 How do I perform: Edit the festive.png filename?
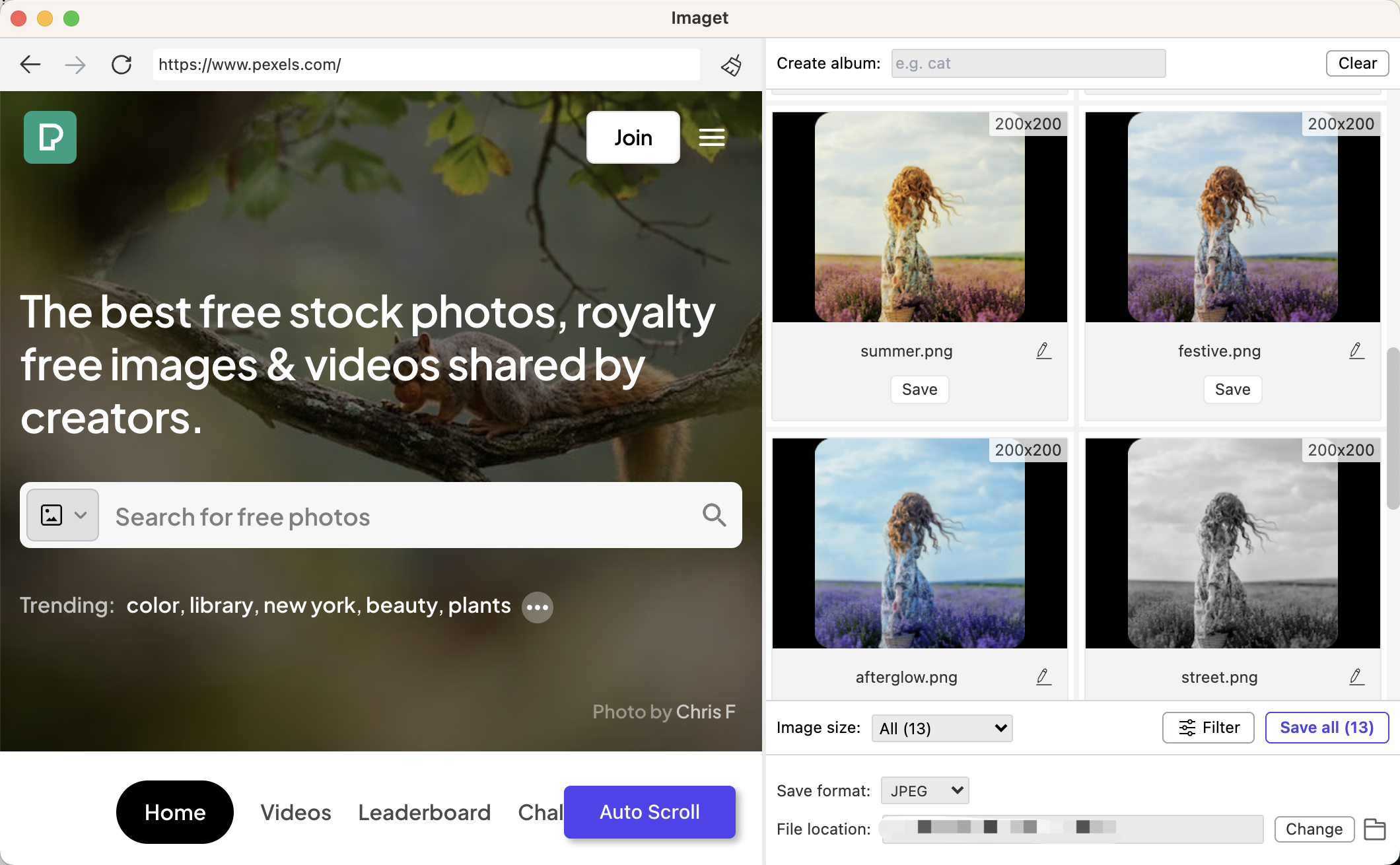coord(1356,351)
